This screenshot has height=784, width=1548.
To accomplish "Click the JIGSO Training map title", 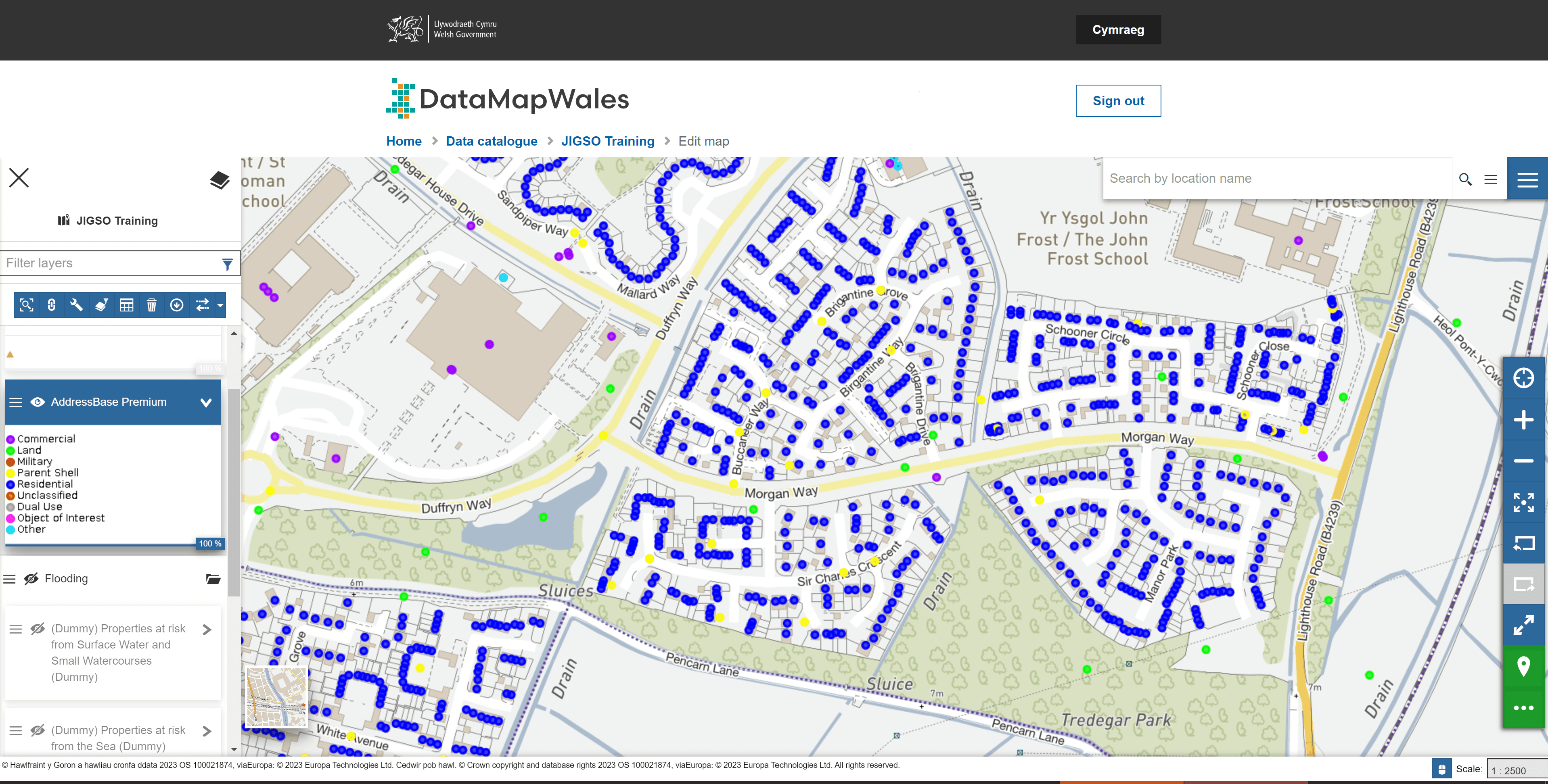I will click(x=108, y=221).
